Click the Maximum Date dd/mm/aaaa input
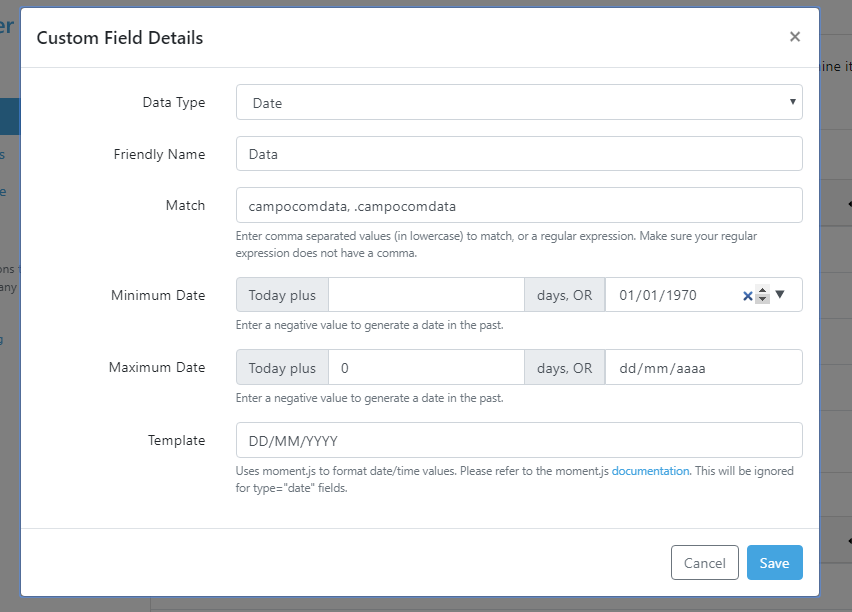 click(704, 368)
